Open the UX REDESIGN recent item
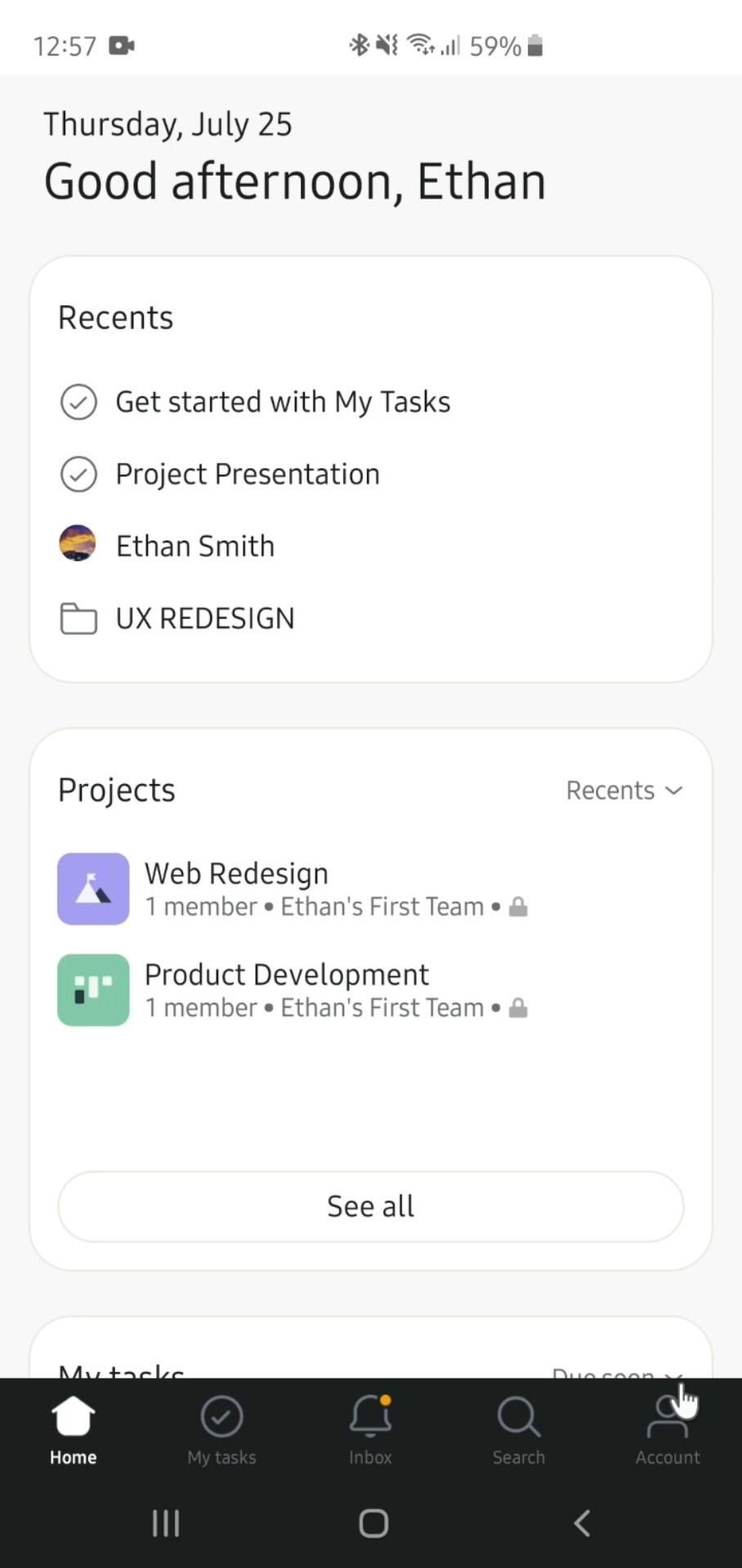 coord(205,619)
